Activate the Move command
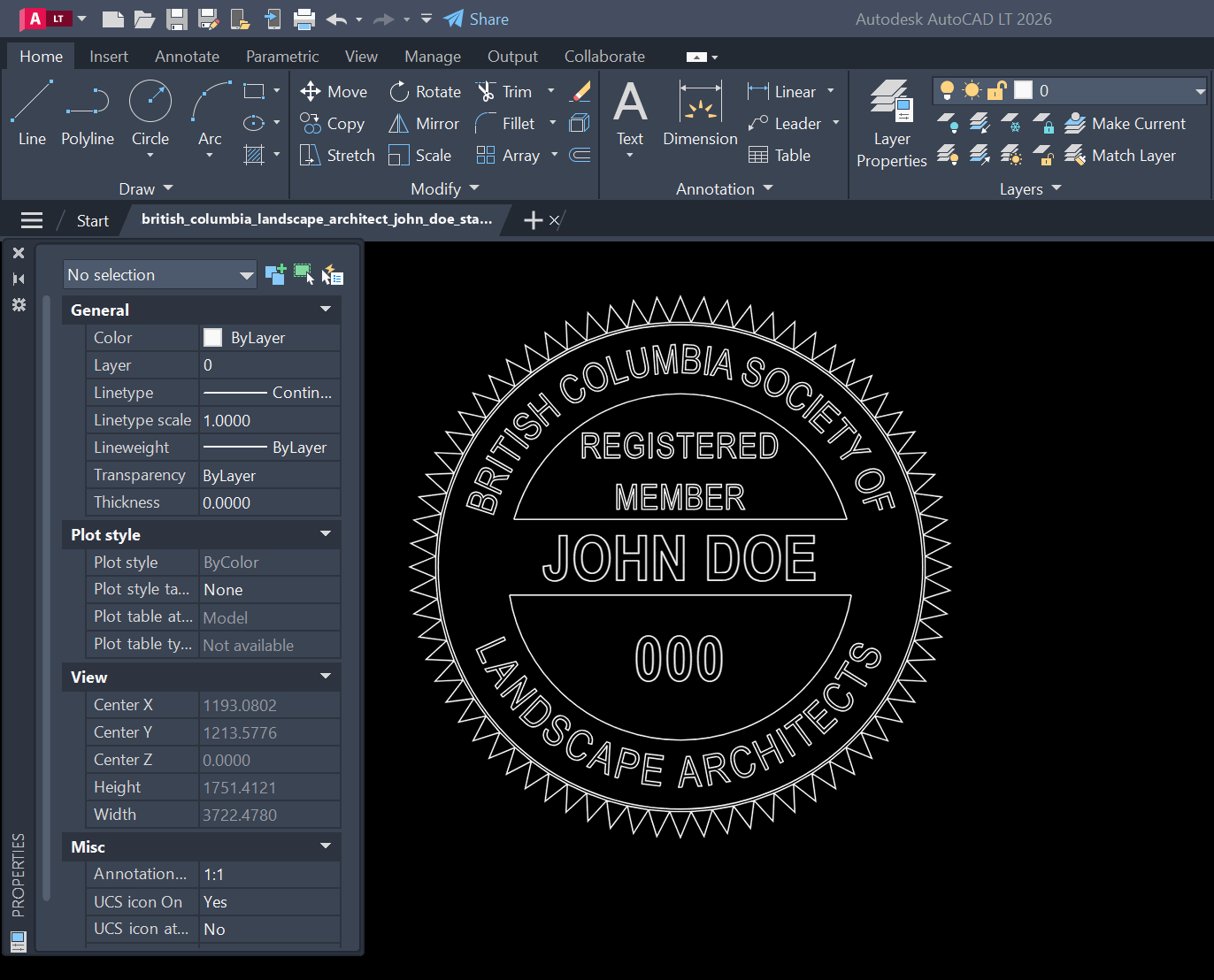1214x980 pixels. tap(334, 91)
